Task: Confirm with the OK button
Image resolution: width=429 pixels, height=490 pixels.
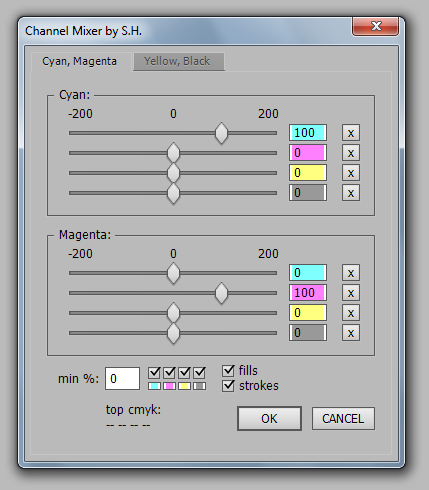Action: (269, 419)
